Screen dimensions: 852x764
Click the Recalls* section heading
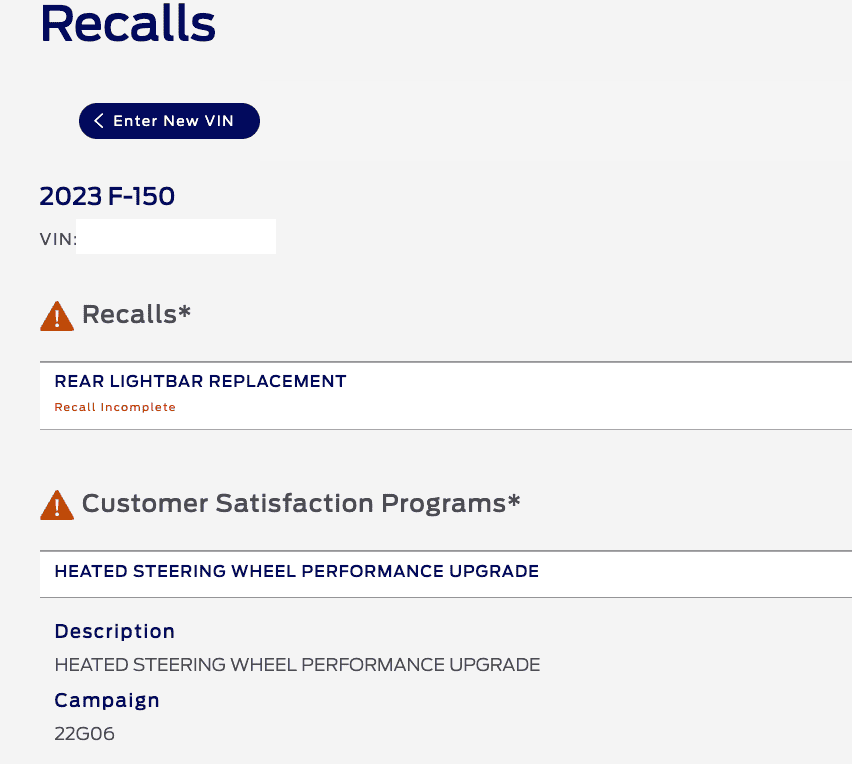[x=136, y=314]
